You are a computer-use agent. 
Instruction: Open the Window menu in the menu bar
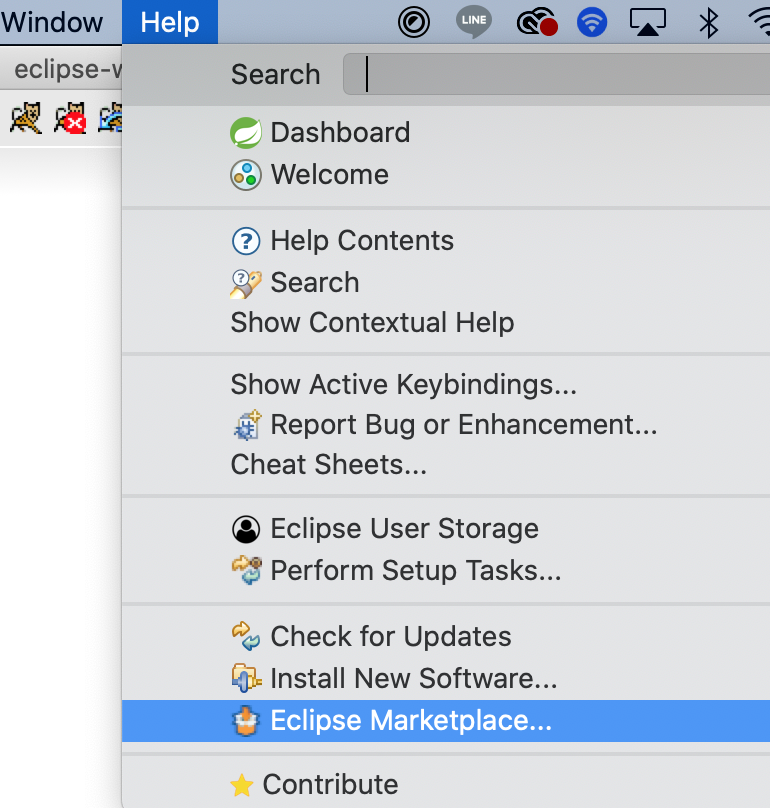52,22
